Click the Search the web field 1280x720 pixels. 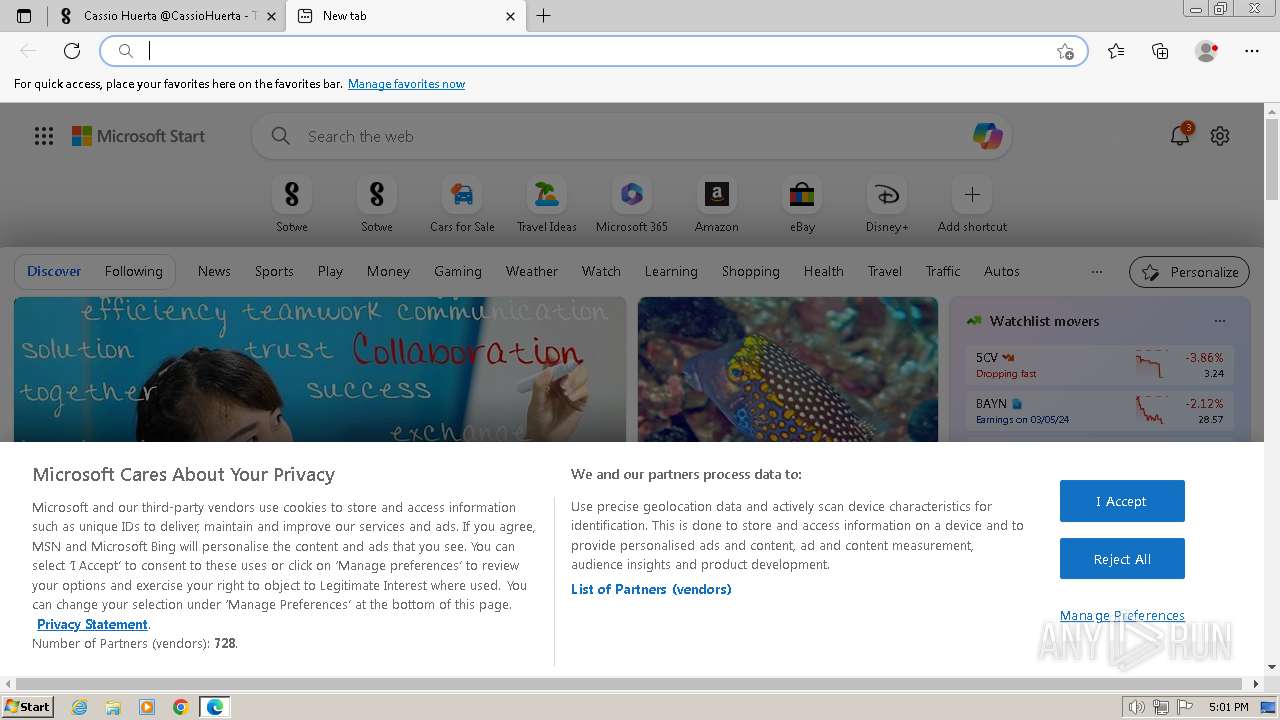[x=632, y=136]
